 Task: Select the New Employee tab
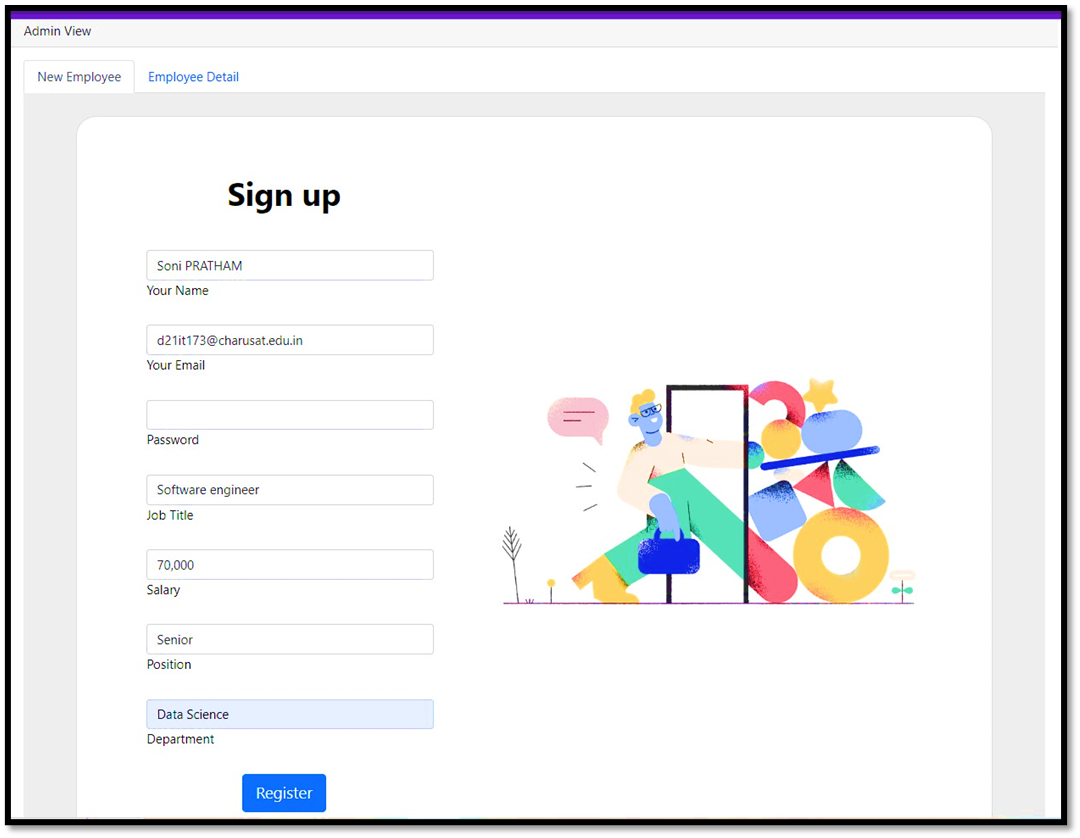pos(79,77)
